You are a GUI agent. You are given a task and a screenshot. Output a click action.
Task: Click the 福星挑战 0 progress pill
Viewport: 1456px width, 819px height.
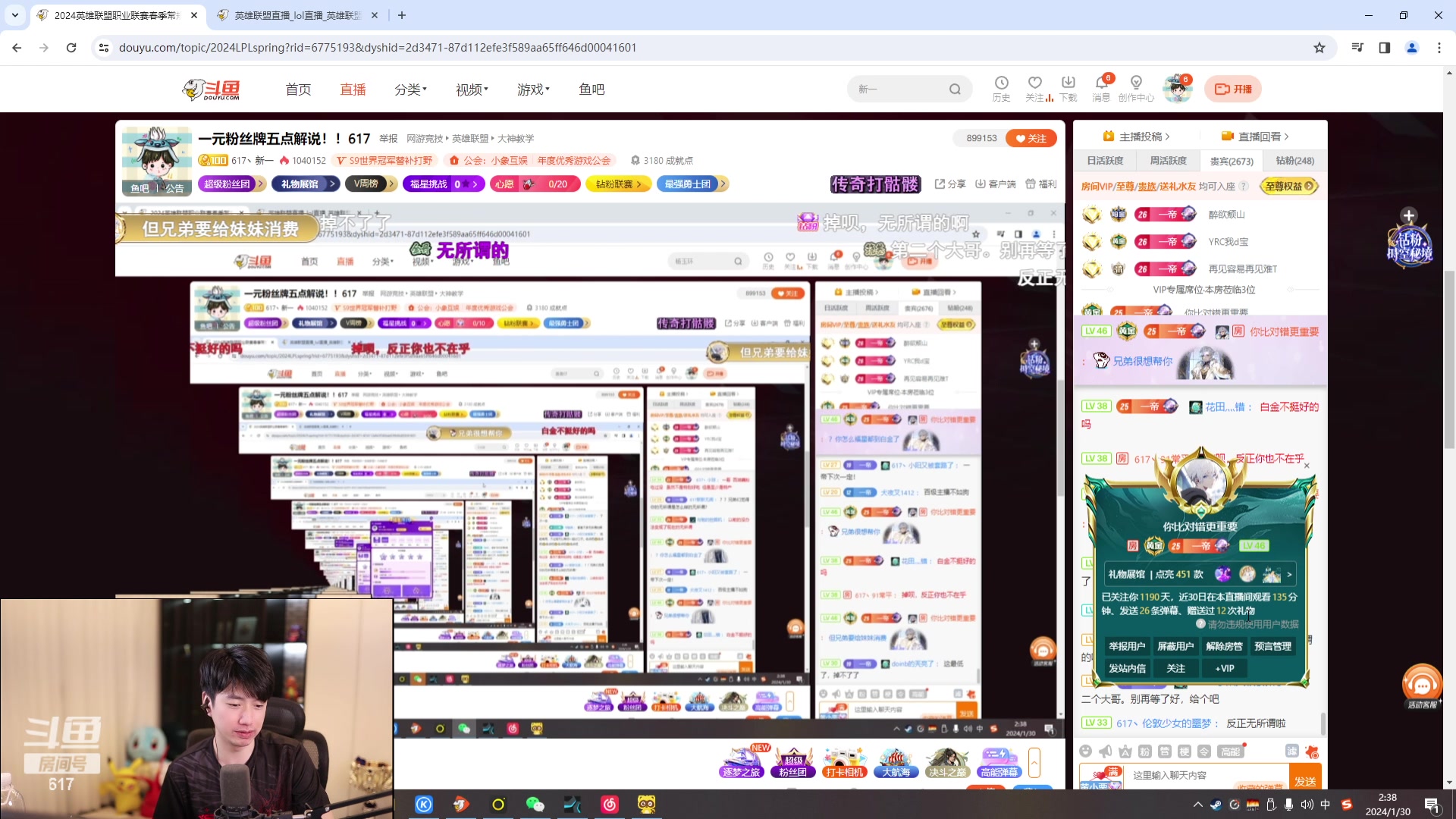tap(444, 184)
